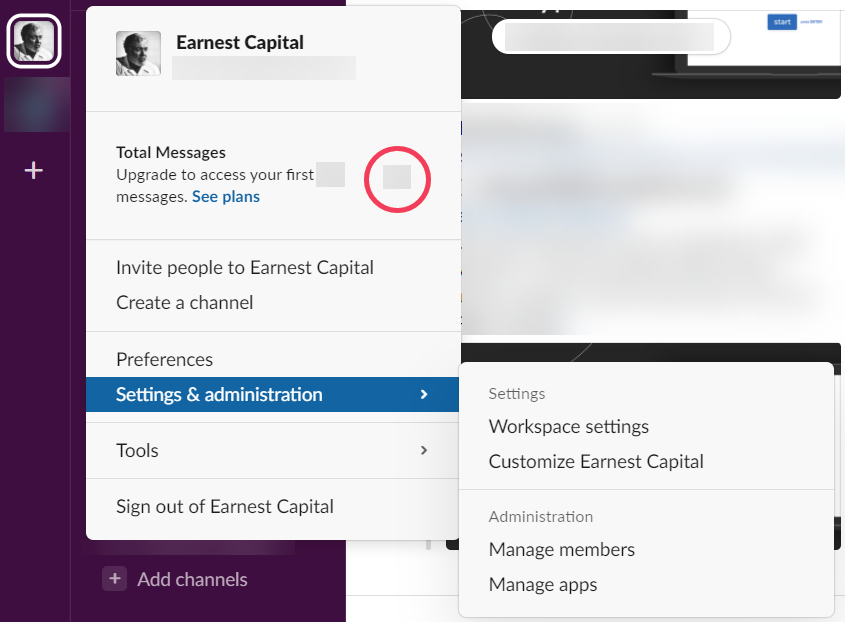Screen dimensions: 845x622
Task: Click the workspace avatar in the menu header
Action: tap(138, 54)
